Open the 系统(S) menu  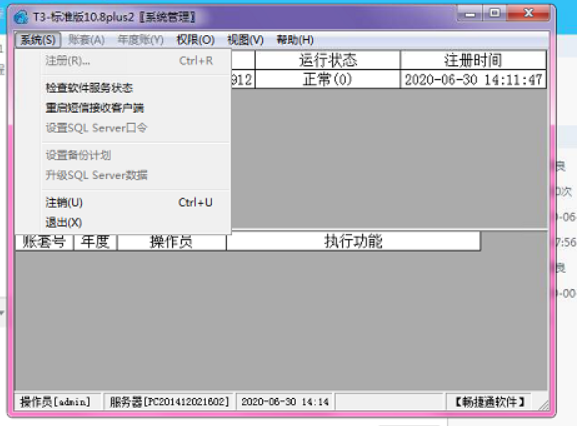[38, 40]
